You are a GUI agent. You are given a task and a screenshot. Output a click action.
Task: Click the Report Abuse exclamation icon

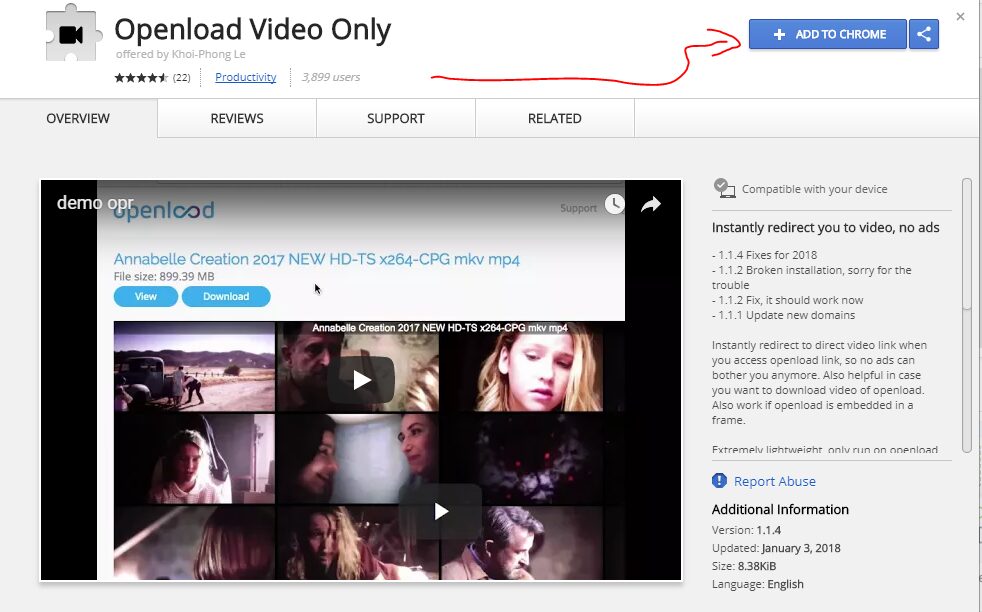point(720,480)
